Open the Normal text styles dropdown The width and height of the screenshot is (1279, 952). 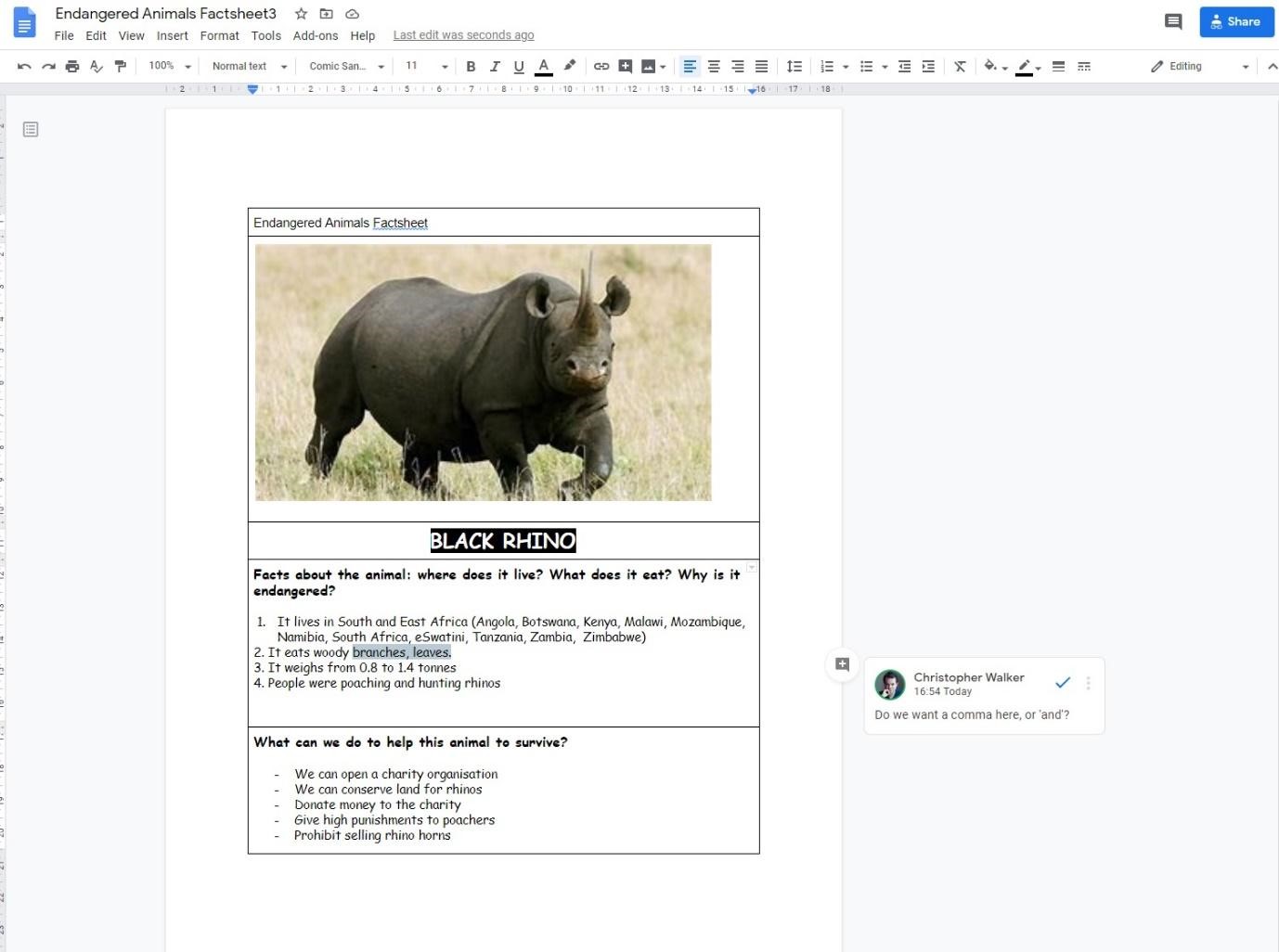(249, 66)
